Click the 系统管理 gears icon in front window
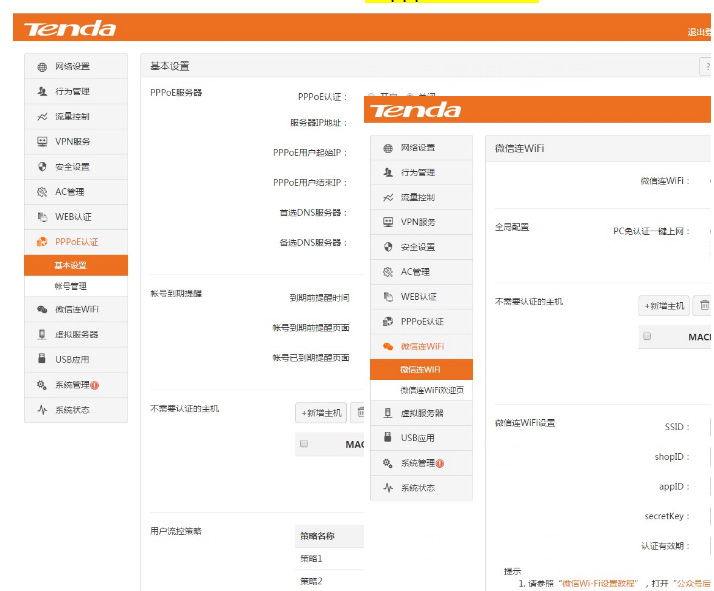This screenshot has height=591, width=714. pyautogui.click(x=388, y=464)
